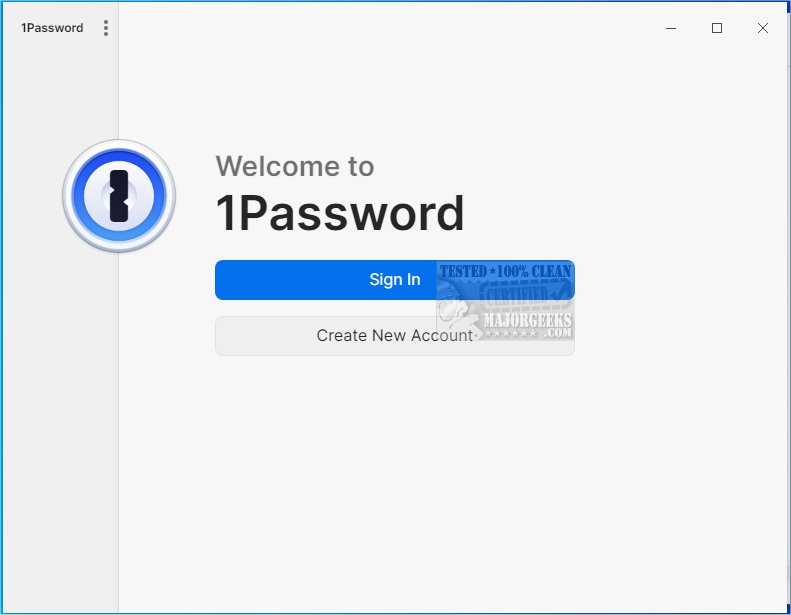Screen dimensions: 791x615
Task: Click the outer blue ring of the logo
Action: [119, 154]
